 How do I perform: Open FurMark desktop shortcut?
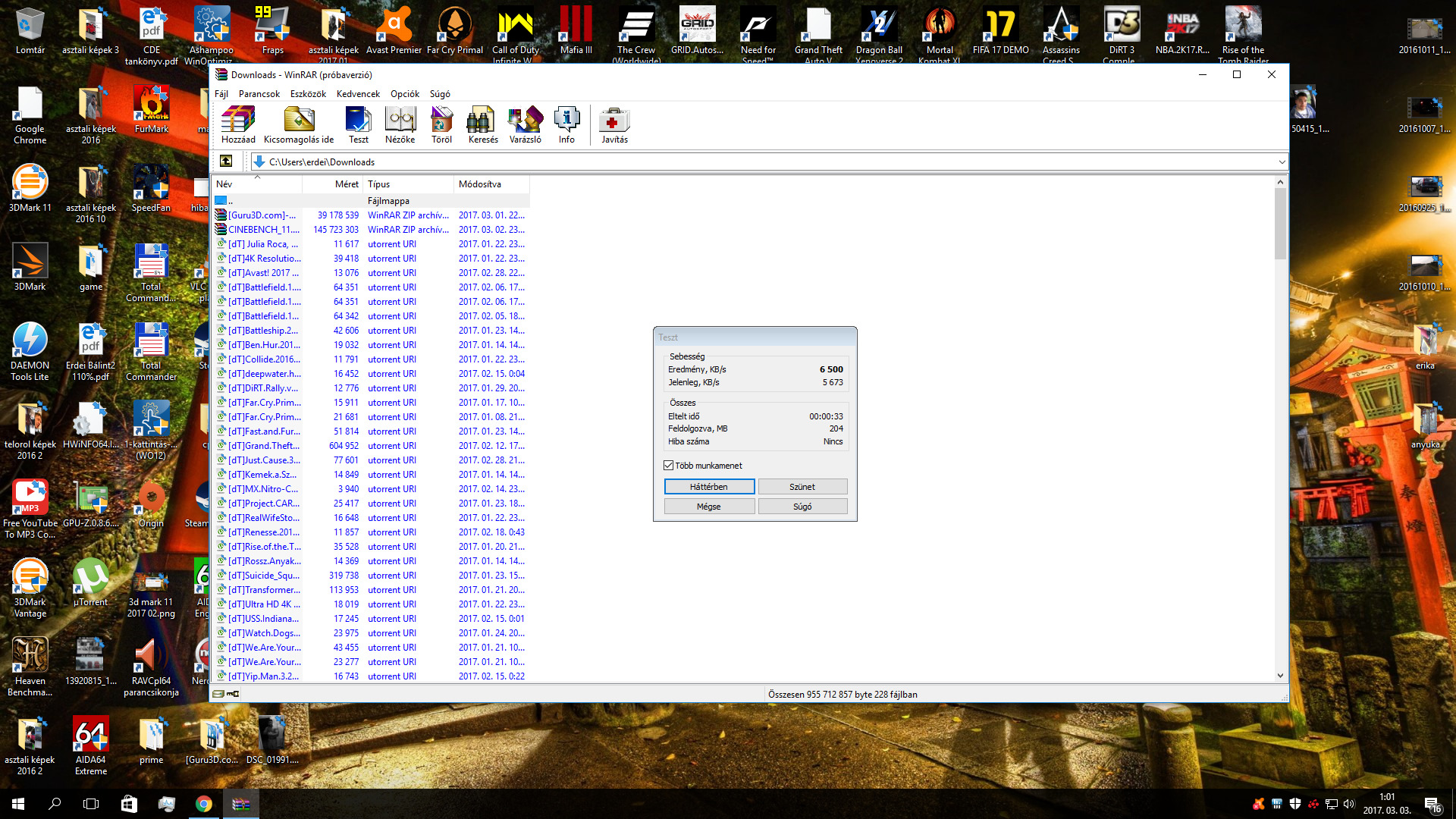(152, 111)
